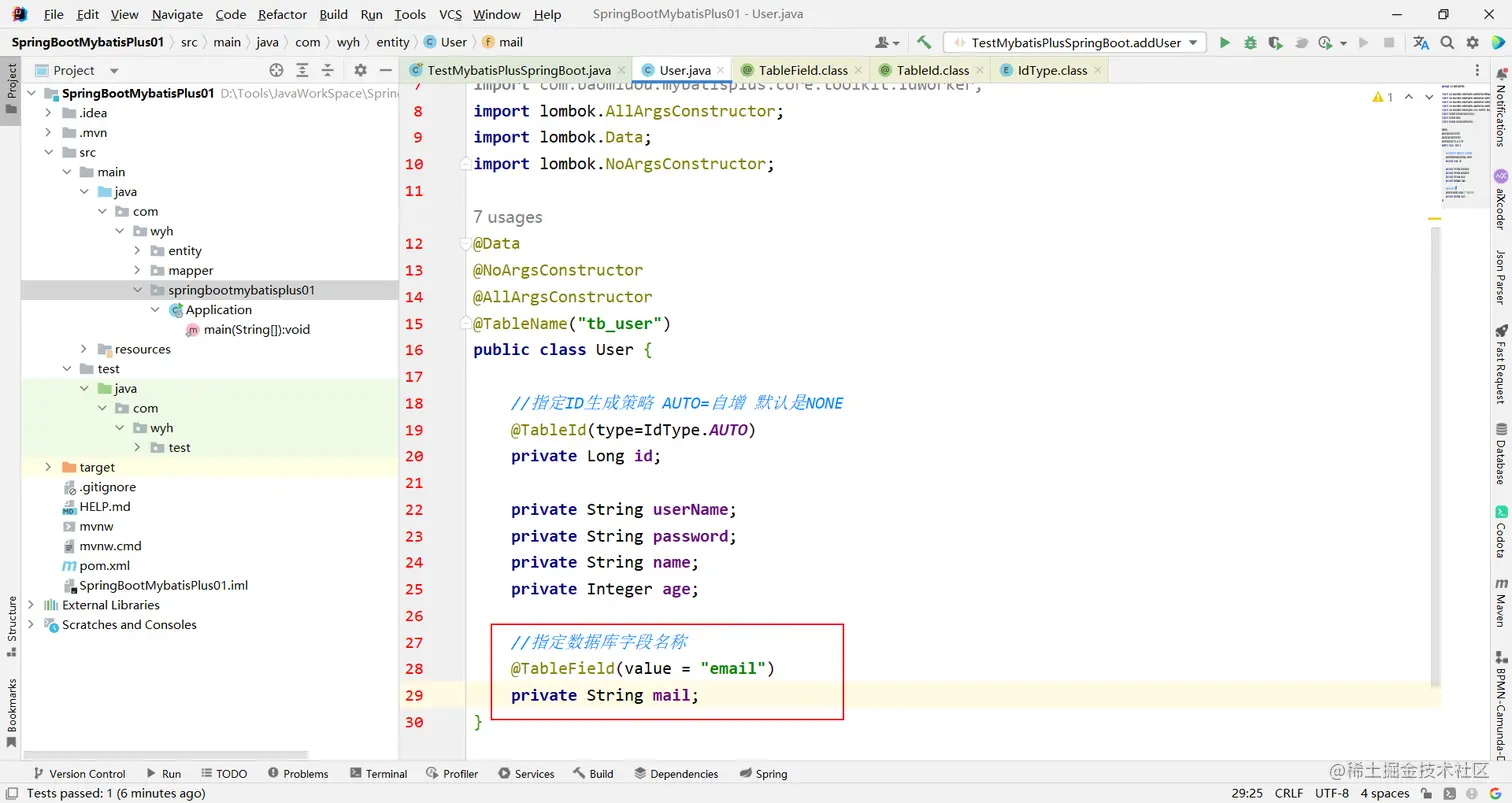Hide the Project panel with minus icon
The width and height of the screenshot is (1512, 803).
click(x=385, y=70)
